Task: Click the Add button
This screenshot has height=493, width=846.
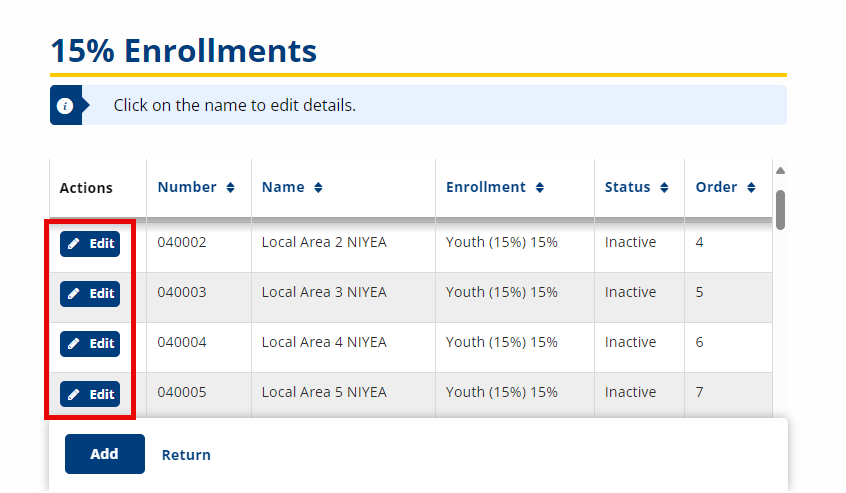Action: [x=105, y=454]
